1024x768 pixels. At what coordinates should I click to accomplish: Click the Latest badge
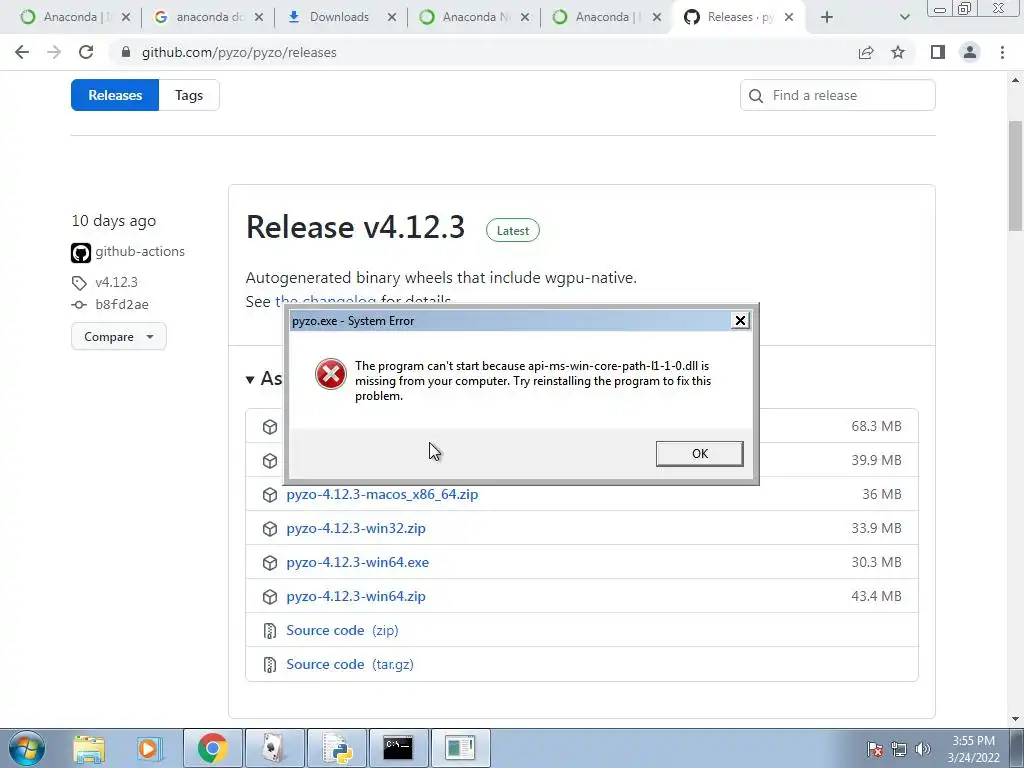pos(513,231)
